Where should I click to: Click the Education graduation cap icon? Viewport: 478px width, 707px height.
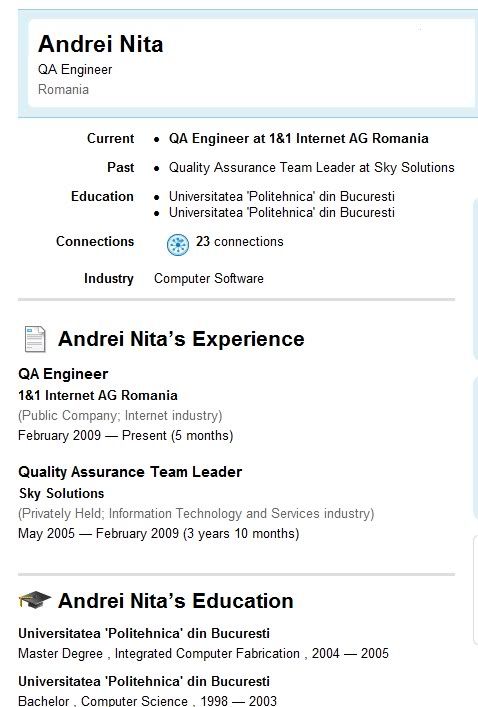[x=35, y=600]
